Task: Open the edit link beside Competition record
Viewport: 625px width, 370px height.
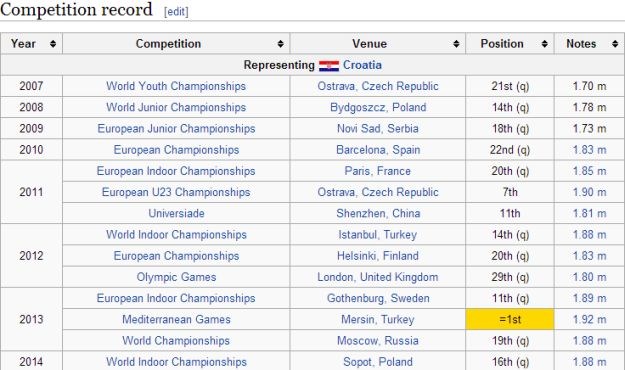Action: pos(176,12)
